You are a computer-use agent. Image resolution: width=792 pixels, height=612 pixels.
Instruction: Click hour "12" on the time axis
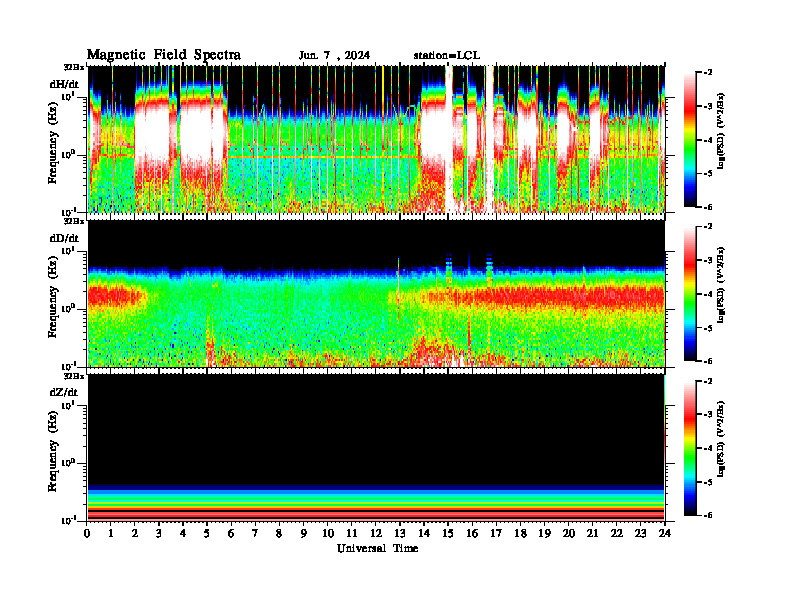(376, 533)
